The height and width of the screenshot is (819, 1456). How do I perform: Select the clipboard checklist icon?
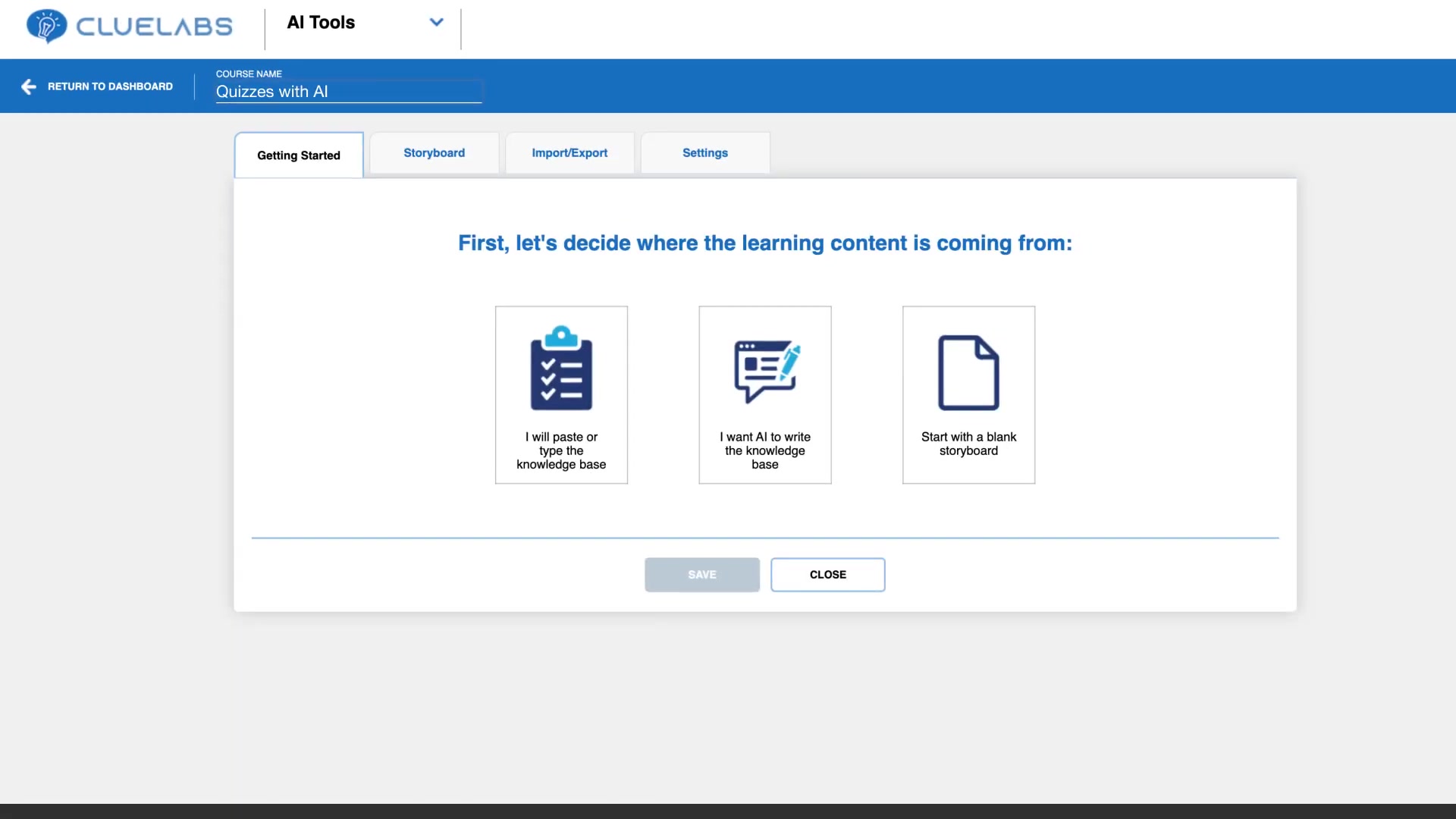pyautogui.click(x=561, y=368)
